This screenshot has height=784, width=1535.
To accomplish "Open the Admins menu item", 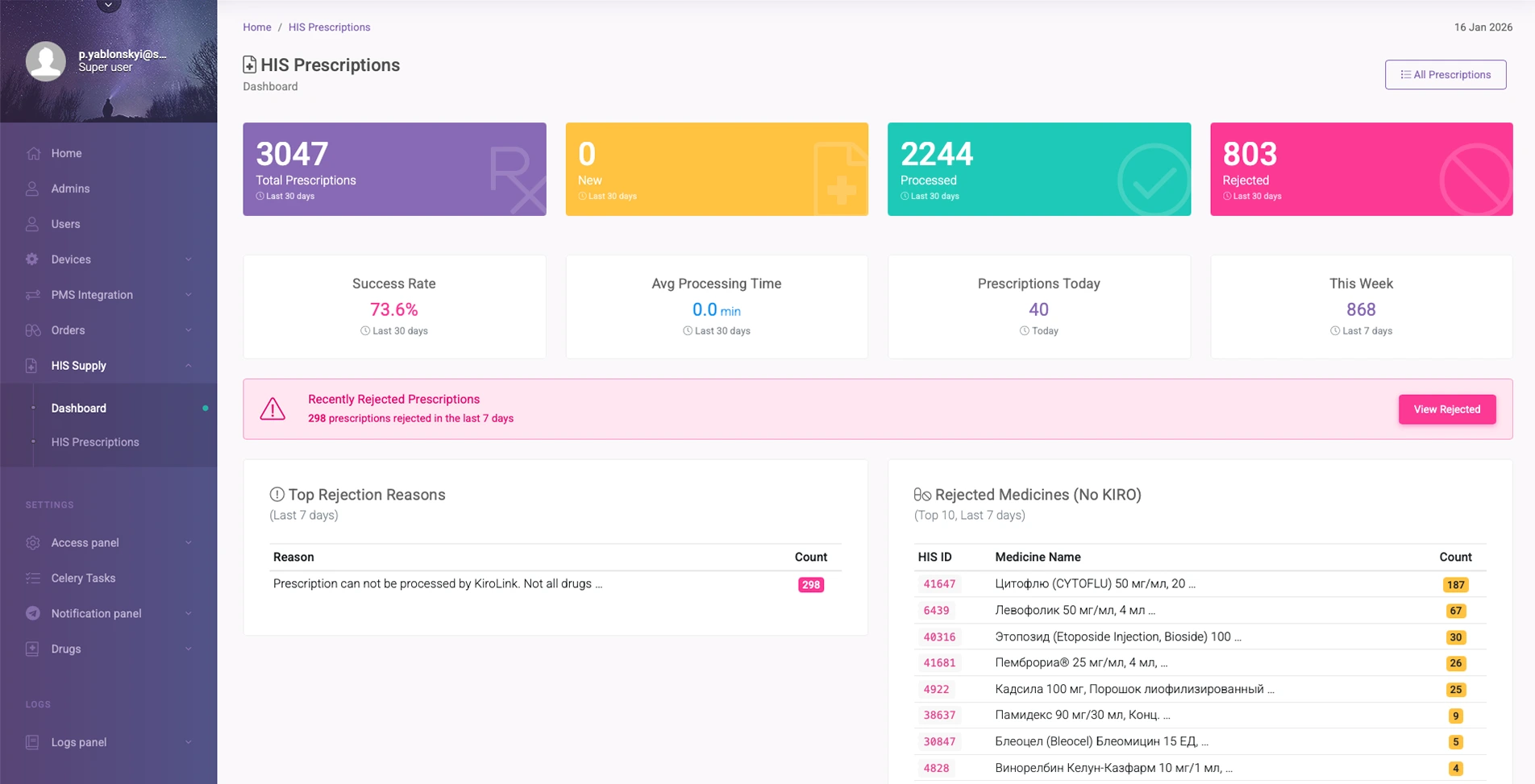I will coord(109,189).
